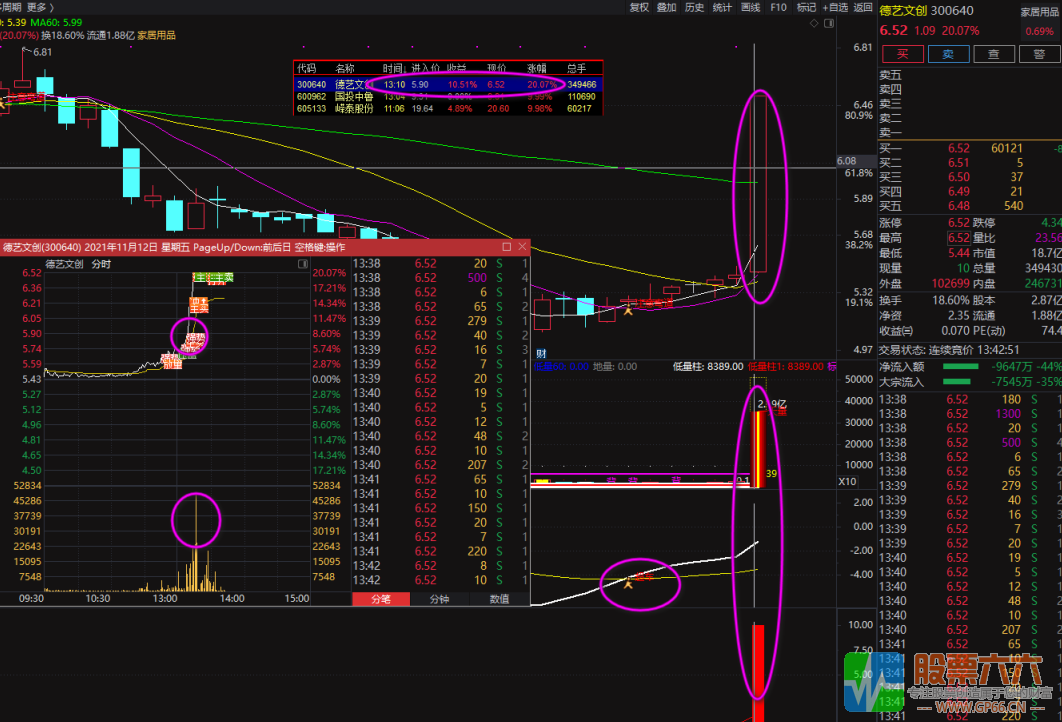Click the red 买 (buy) button
This screenshot has width=1062, height=722.
902,54
